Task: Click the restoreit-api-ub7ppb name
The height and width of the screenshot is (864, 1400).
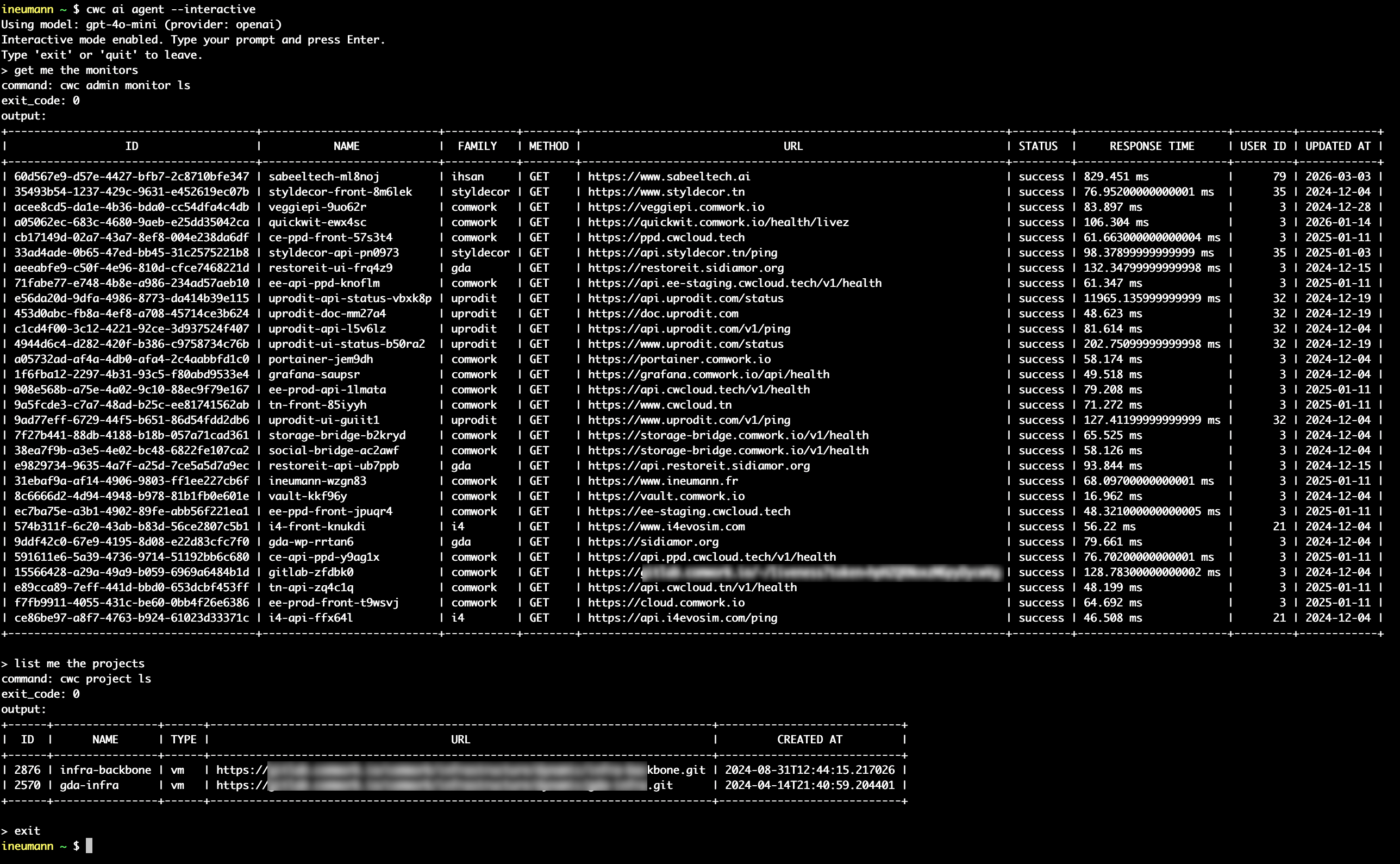Action: pyautogui.click(x=334, y=466)
